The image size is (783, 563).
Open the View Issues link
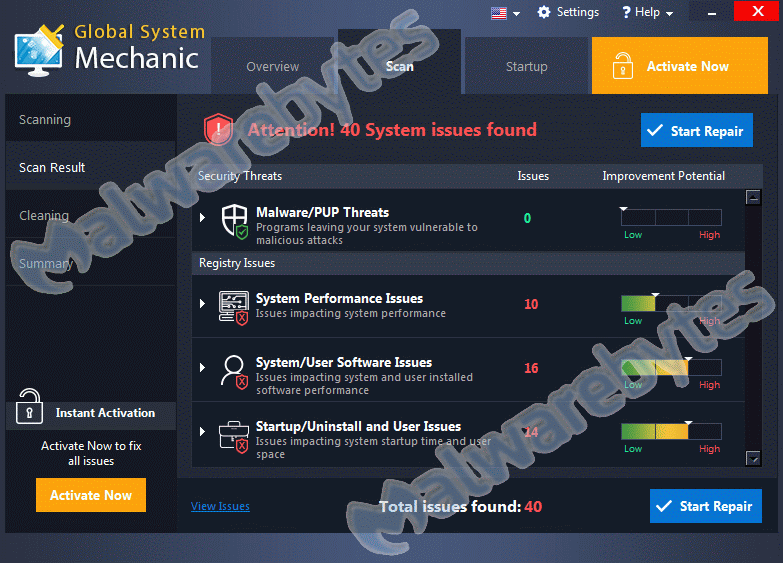pos(220,506)
